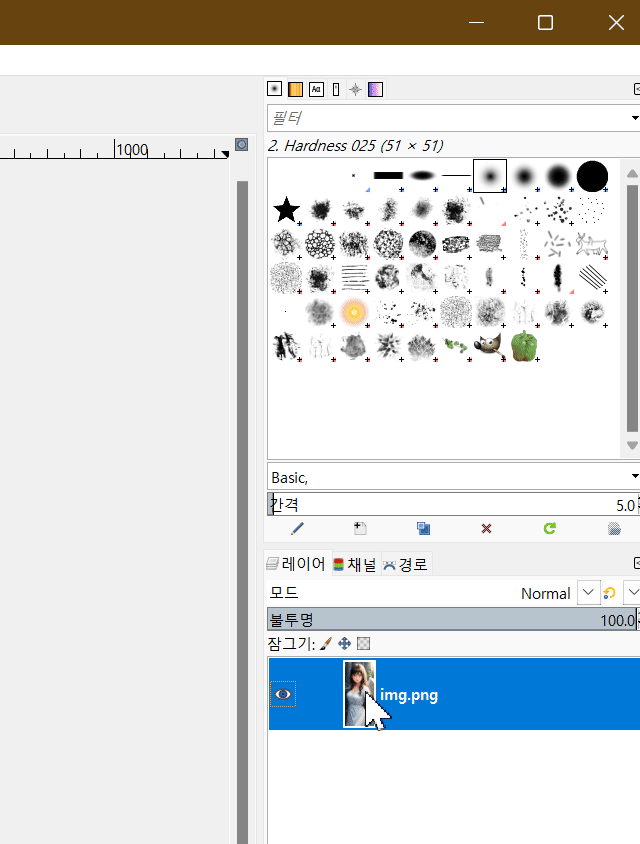Click the edit brush pencil icon

pyautogui.click(x=297, y=529)
